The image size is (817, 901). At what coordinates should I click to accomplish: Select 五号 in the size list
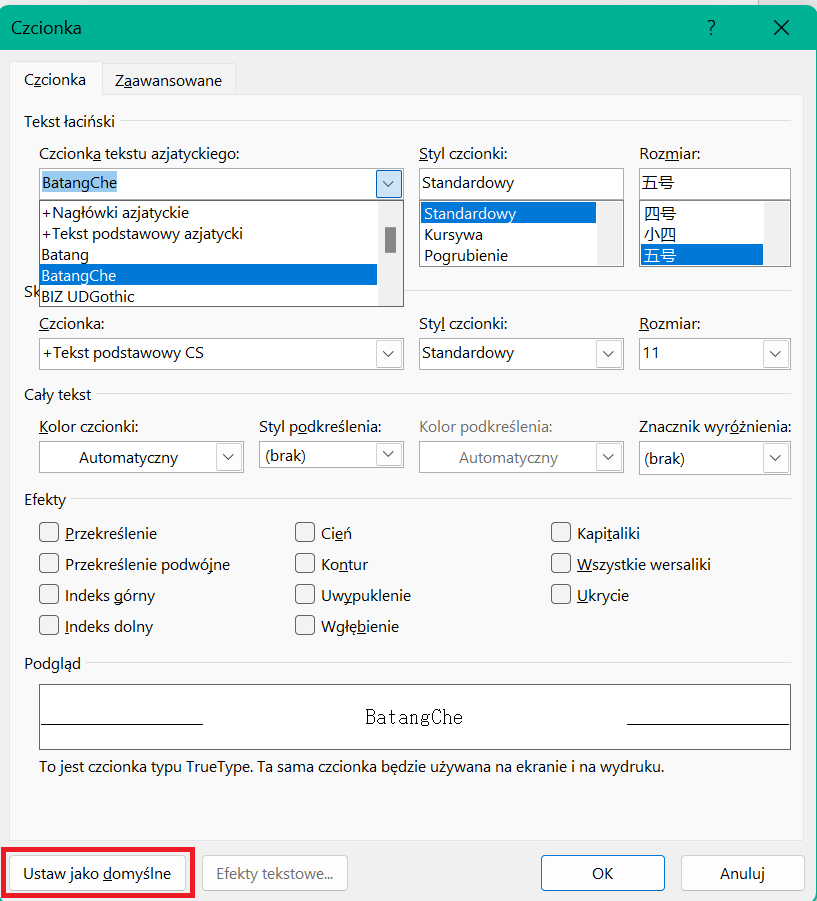(x=702, y=255)
